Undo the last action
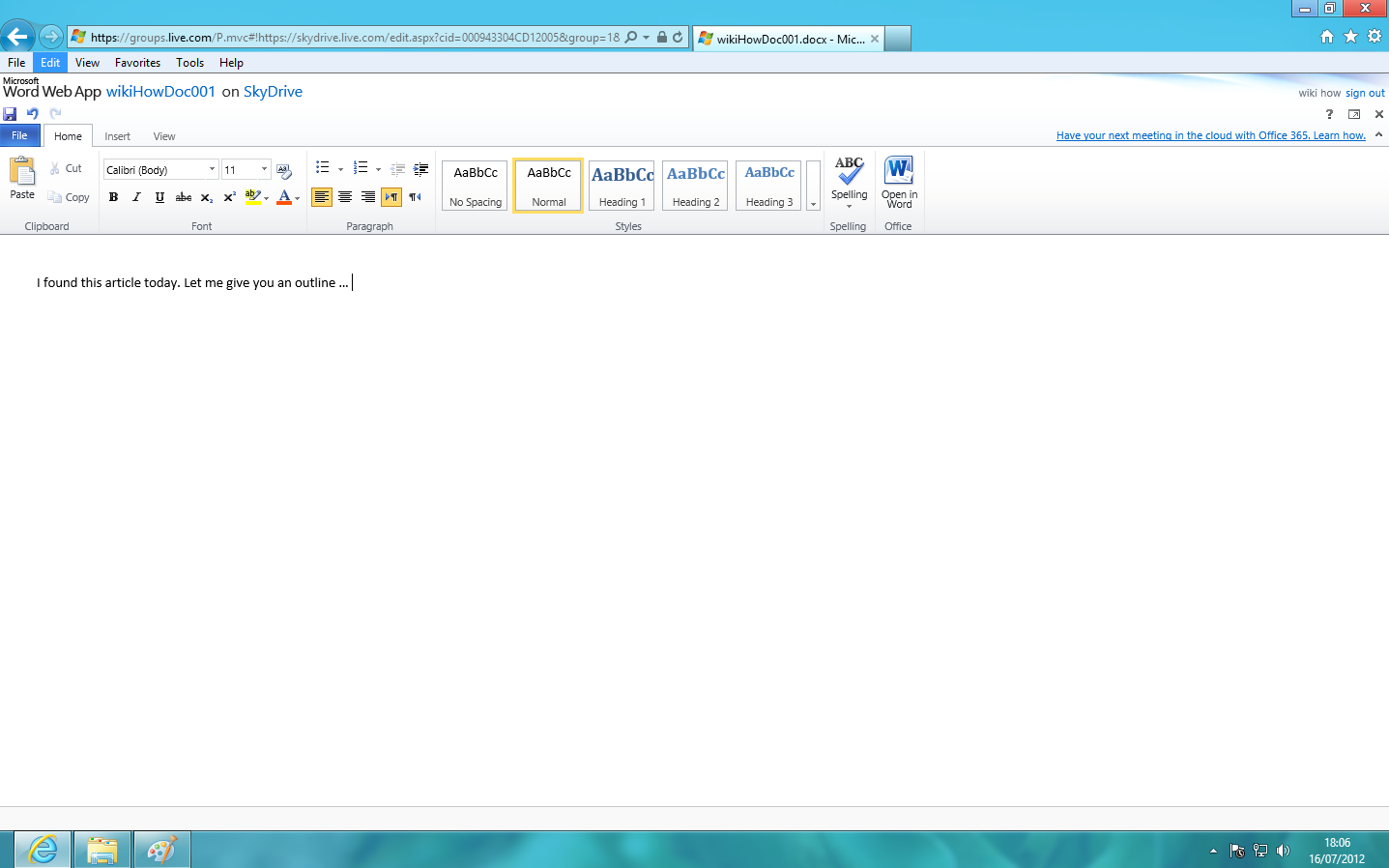Image resolution: width=1389 pixels, height=868 pixels. coord(32,113)
